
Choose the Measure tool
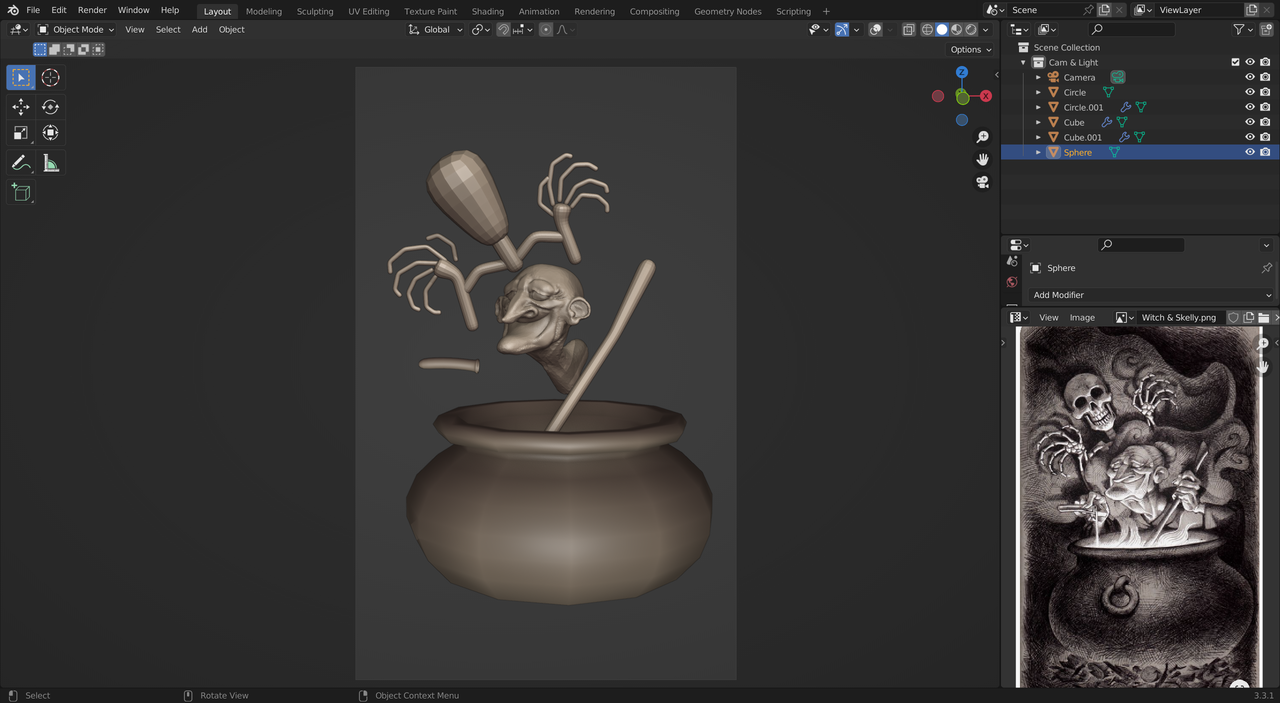pos(50,163)
